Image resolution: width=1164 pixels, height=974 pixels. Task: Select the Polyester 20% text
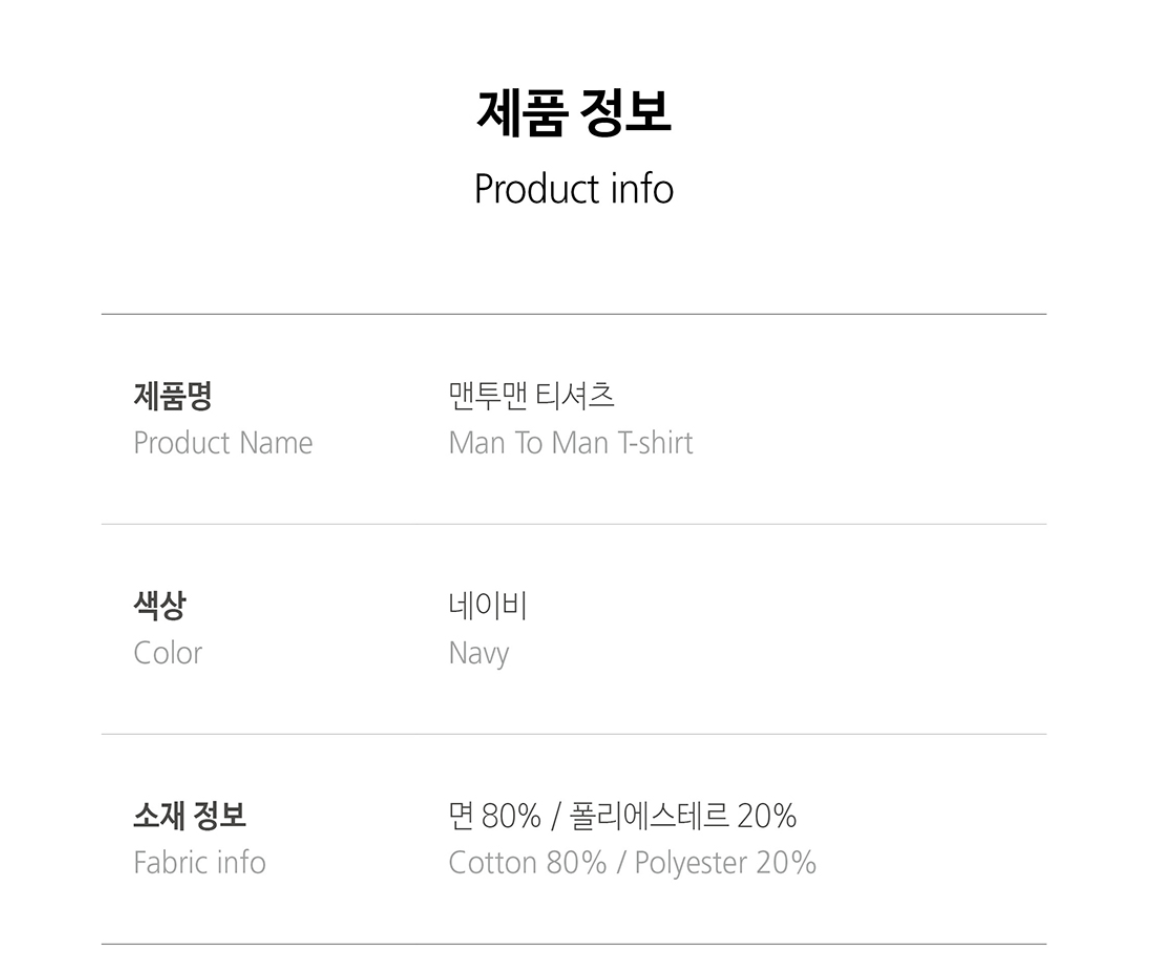tap(725, 862)
